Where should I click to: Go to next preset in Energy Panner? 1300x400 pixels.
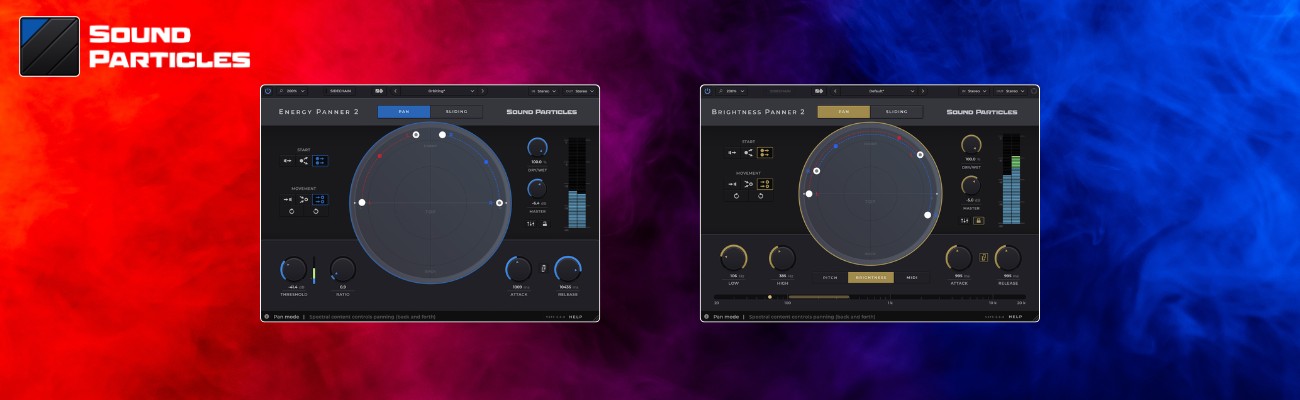pos(482,91)
